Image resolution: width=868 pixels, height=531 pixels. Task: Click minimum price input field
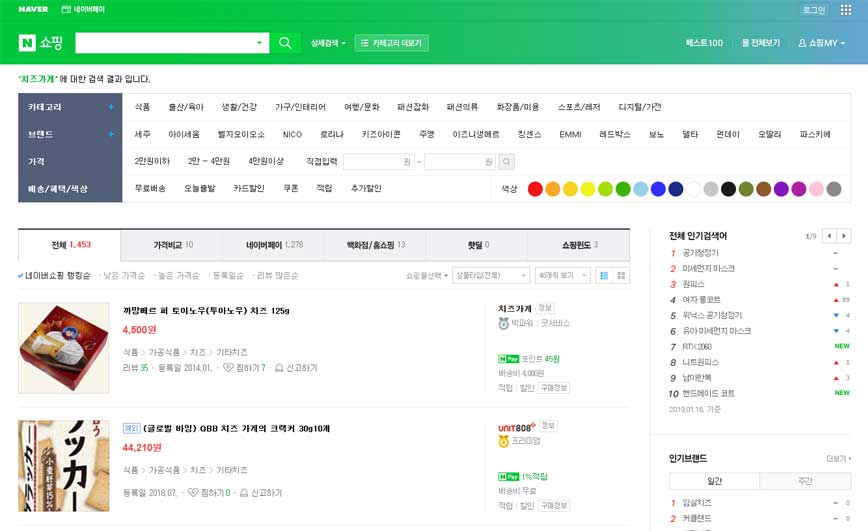[379, 162]
